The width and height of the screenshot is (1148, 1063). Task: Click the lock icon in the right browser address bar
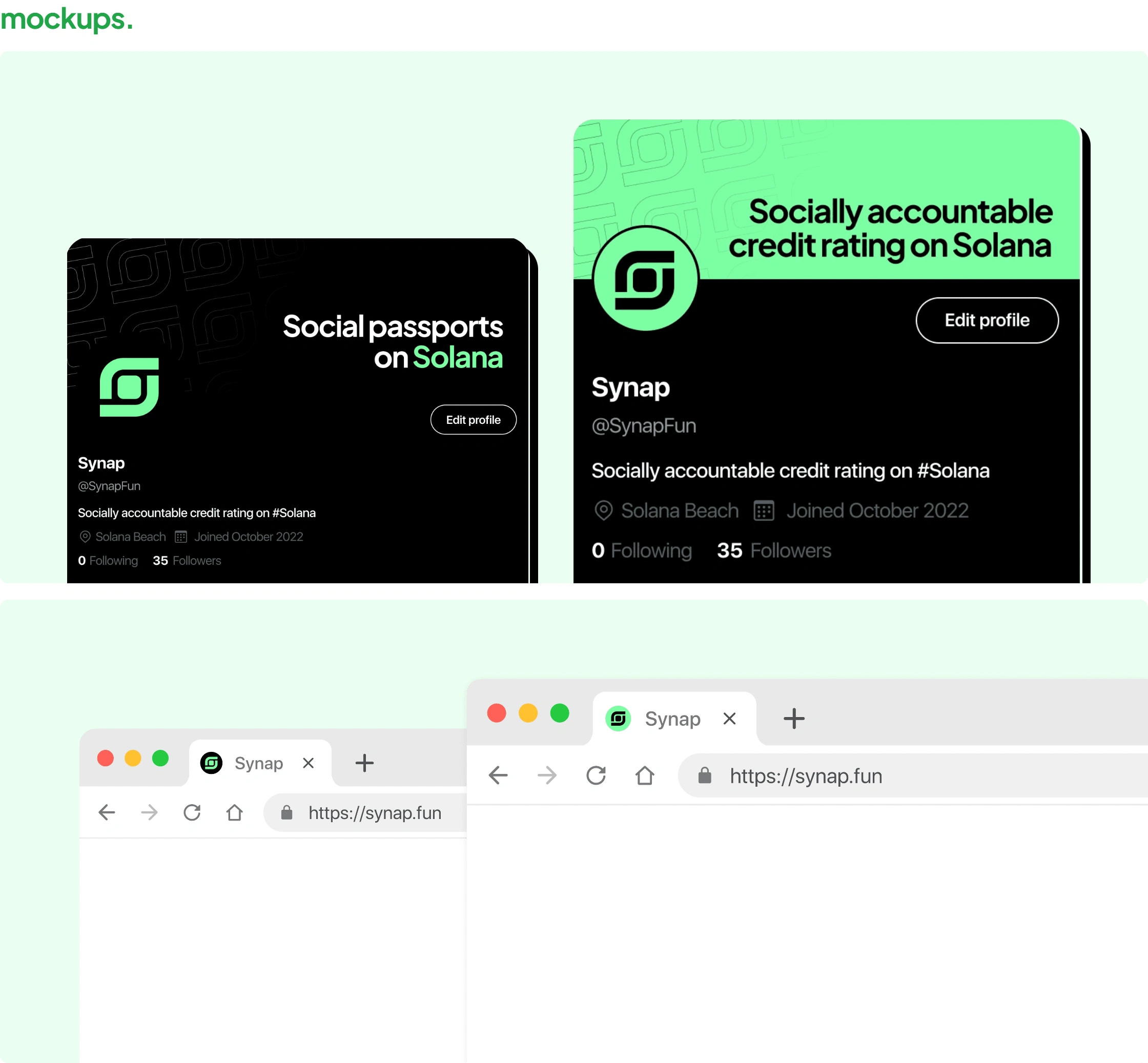705,776
